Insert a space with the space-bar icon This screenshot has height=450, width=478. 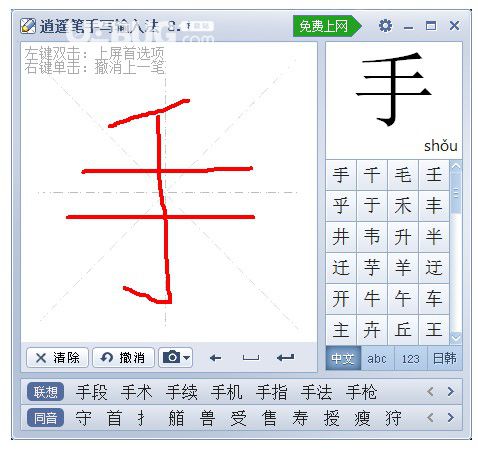point(251,358)
